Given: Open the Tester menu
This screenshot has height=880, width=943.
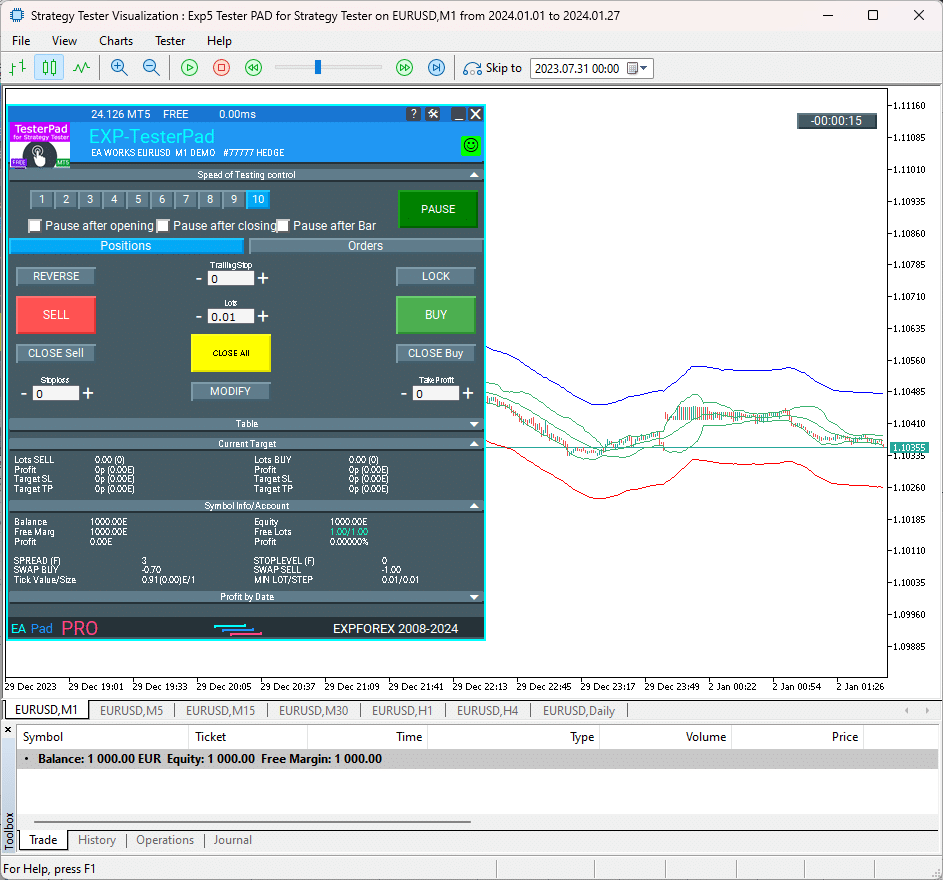Looking at the screenshot, I should [170, 41].
